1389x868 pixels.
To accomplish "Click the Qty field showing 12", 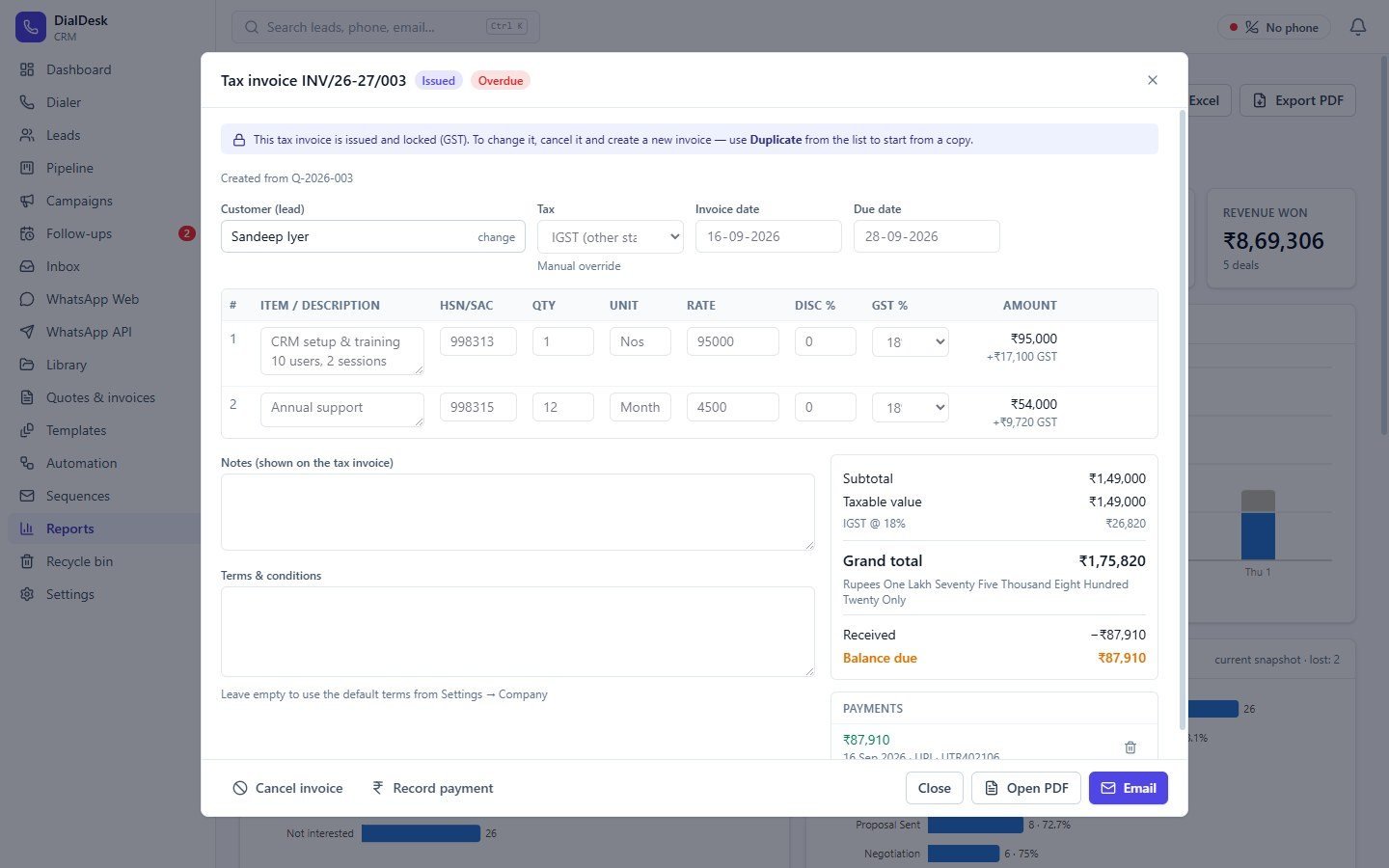I will (x=563, y=407).
